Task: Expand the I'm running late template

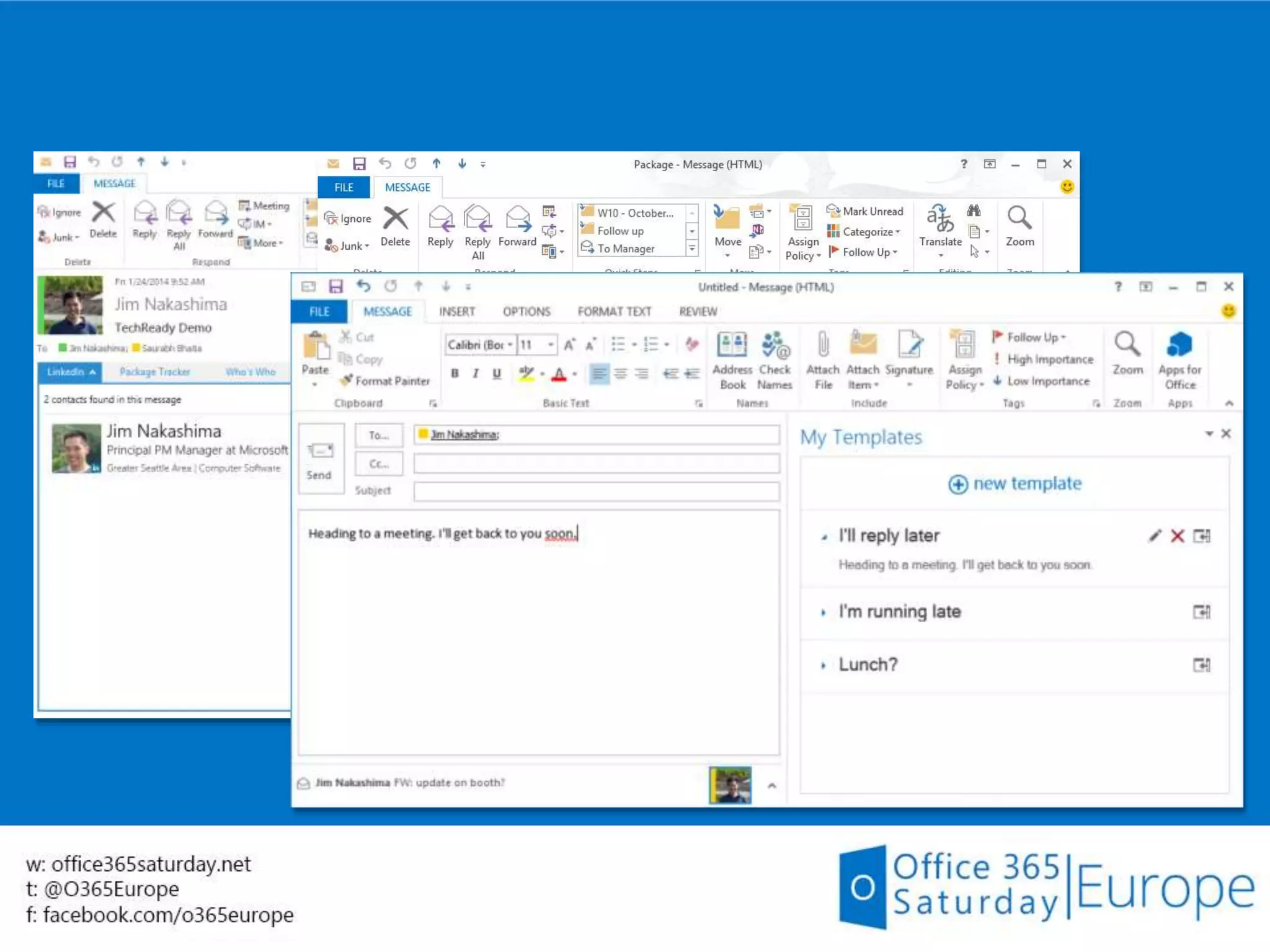Action: [x=824, y=612]
